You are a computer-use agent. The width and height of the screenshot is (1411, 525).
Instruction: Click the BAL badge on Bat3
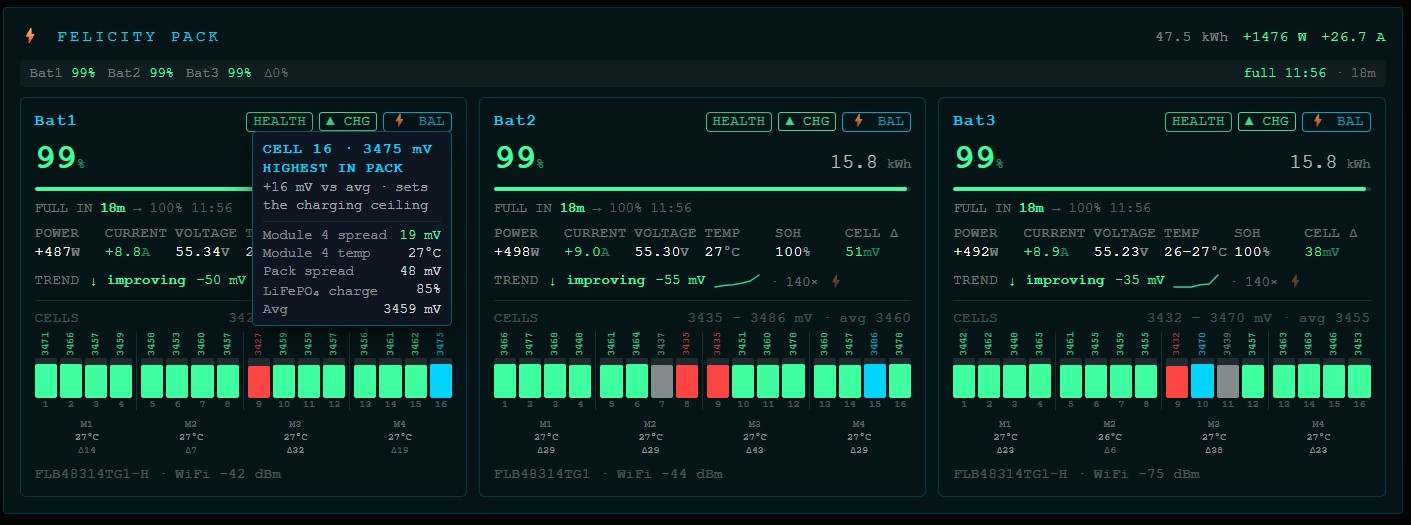(1336, 122)
